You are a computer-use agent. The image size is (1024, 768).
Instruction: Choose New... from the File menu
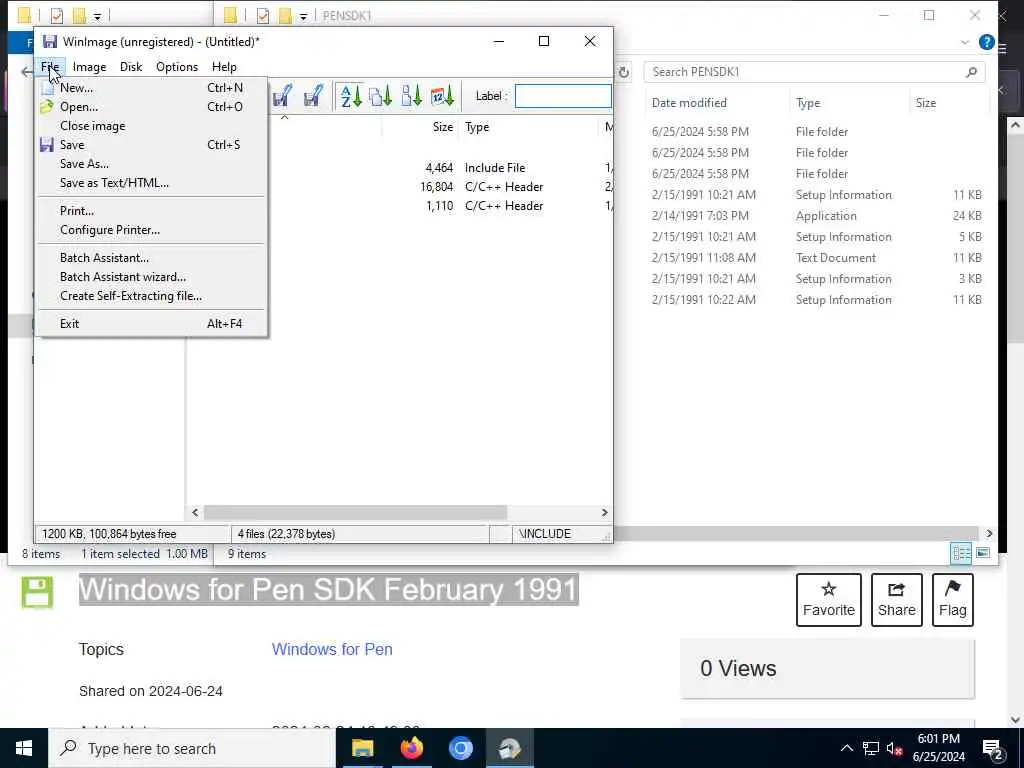(152, 88)
